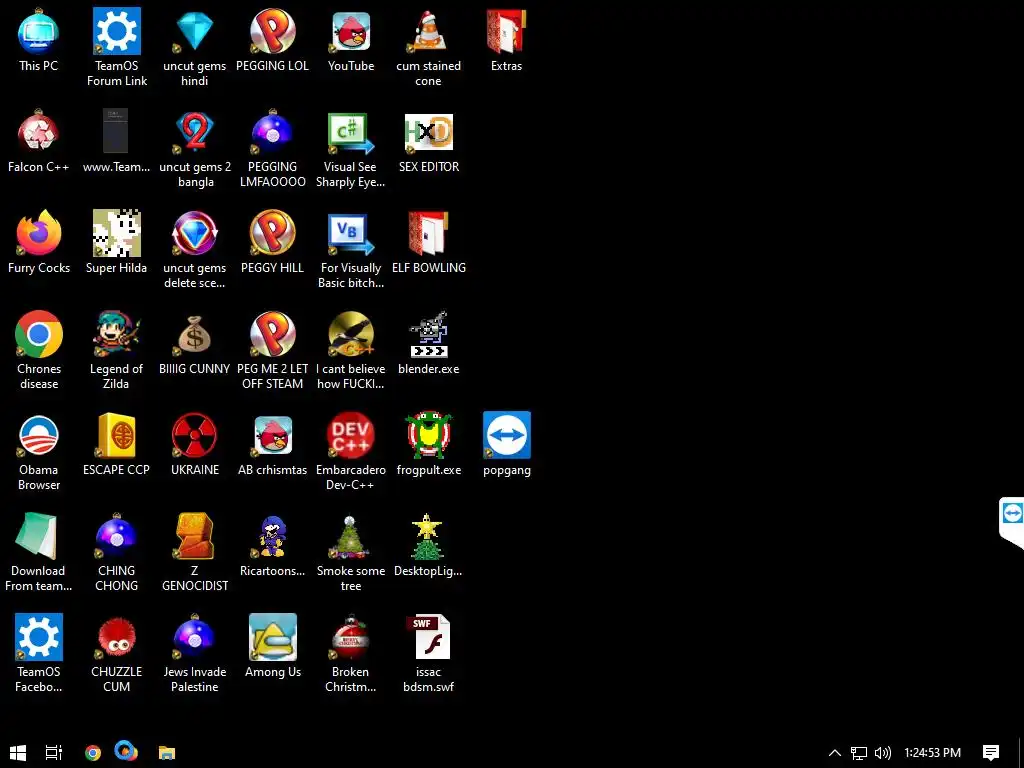The image size is (1024, 768).
Task: Open the network status tray icon
Action: (859, 753)
